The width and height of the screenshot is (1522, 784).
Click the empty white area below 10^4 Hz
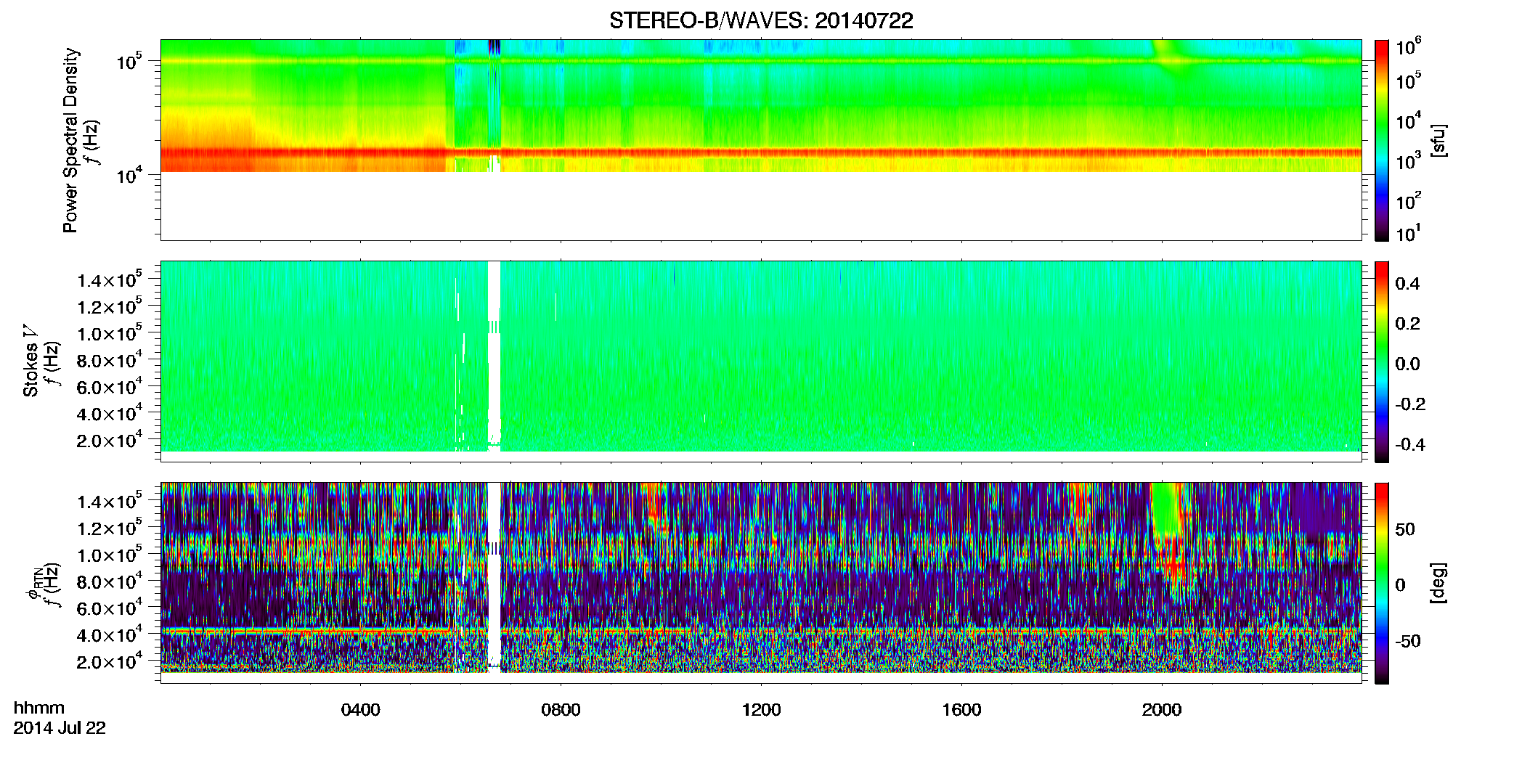(x=761, y=206)
